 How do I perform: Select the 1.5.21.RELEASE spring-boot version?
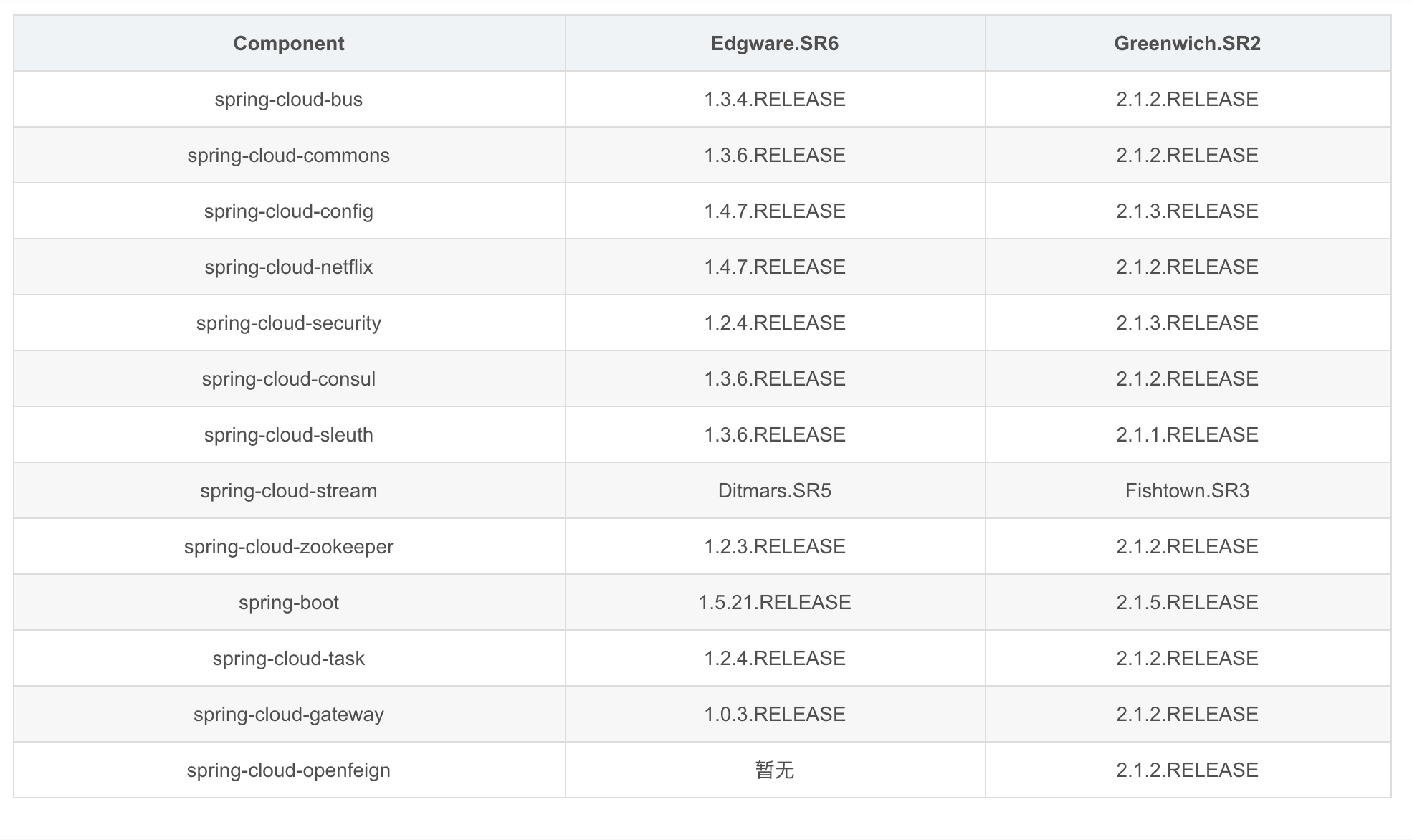click(x=774, y=603)
